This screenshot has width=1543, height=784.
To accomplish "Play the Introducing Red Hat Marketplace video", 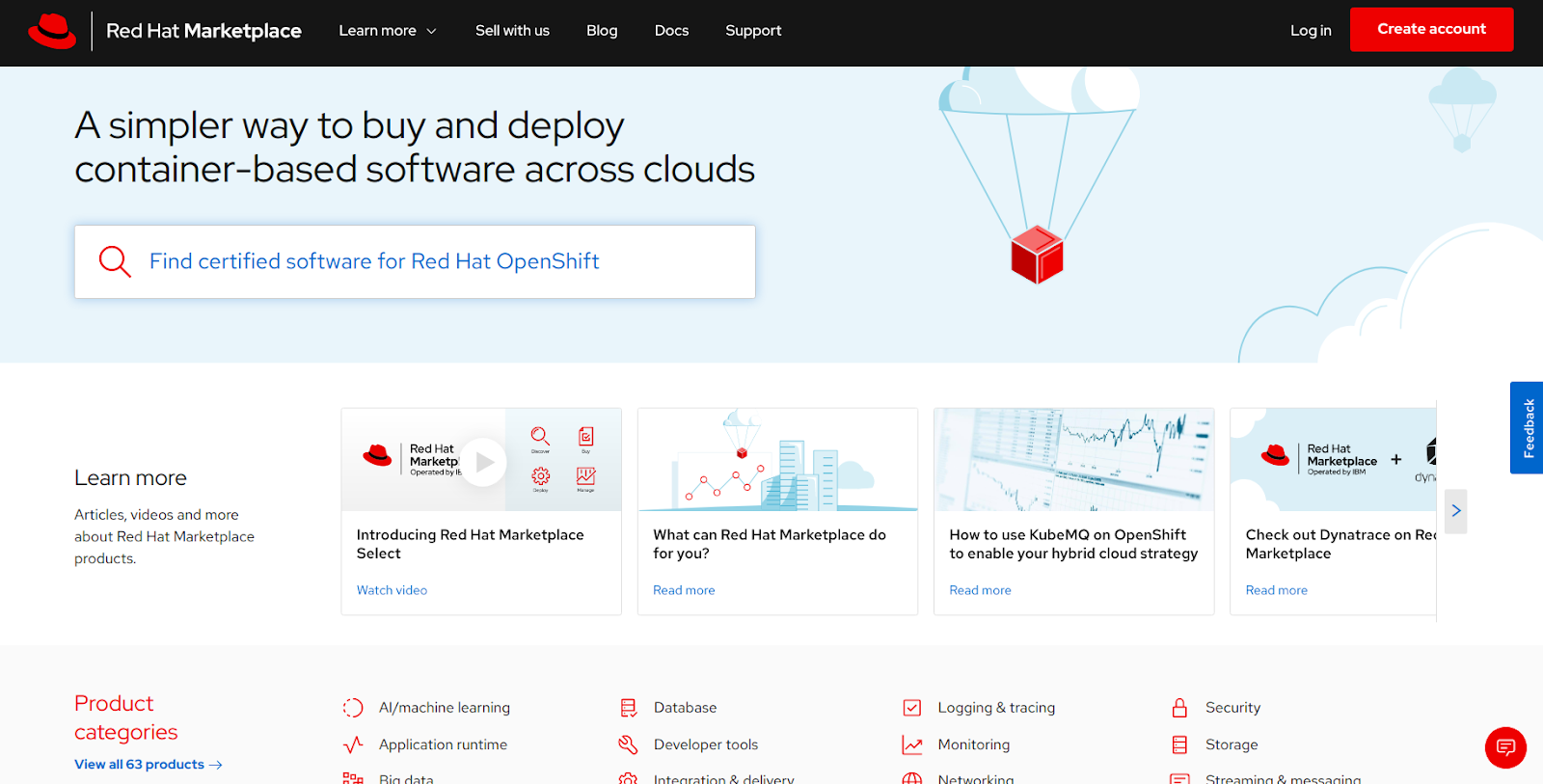I will tap(484, 462).
